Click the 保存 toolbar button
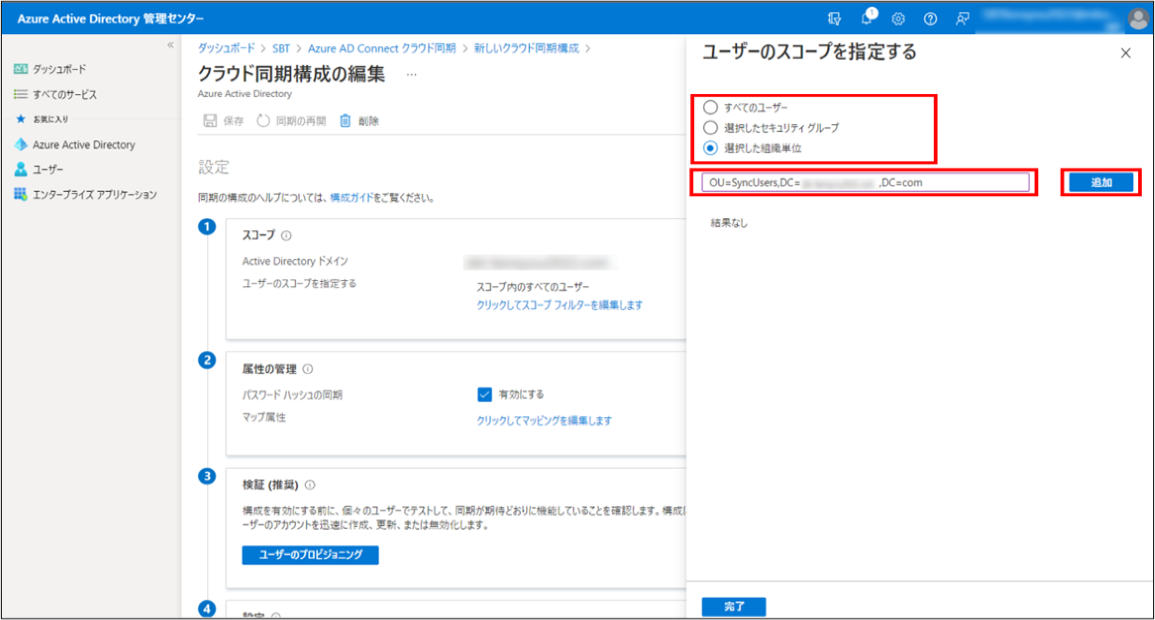The width and height of the screenshot is (1155, 620). click(223, 121)
